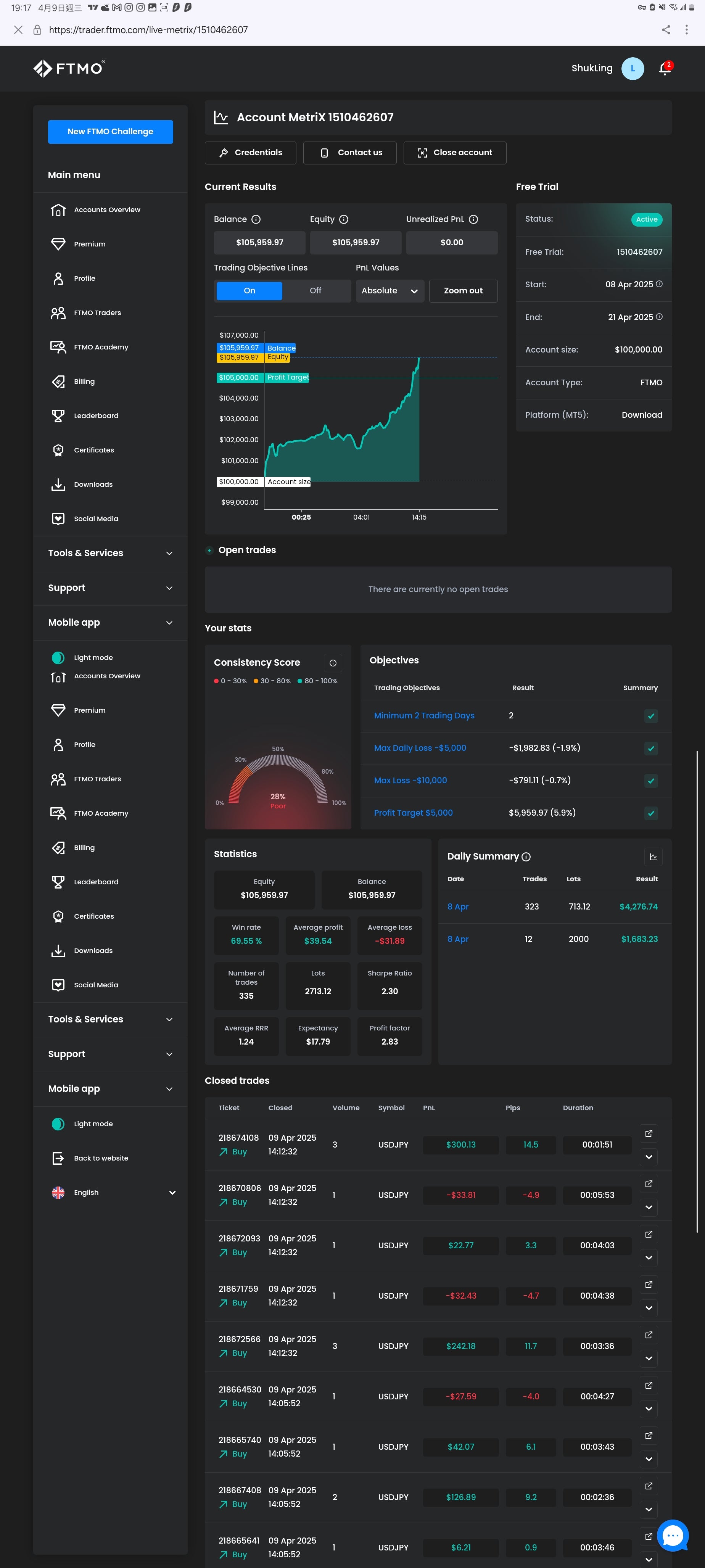The image size is (705, 1568).
Task: Click Contact us button
Action: coord(349,153)
